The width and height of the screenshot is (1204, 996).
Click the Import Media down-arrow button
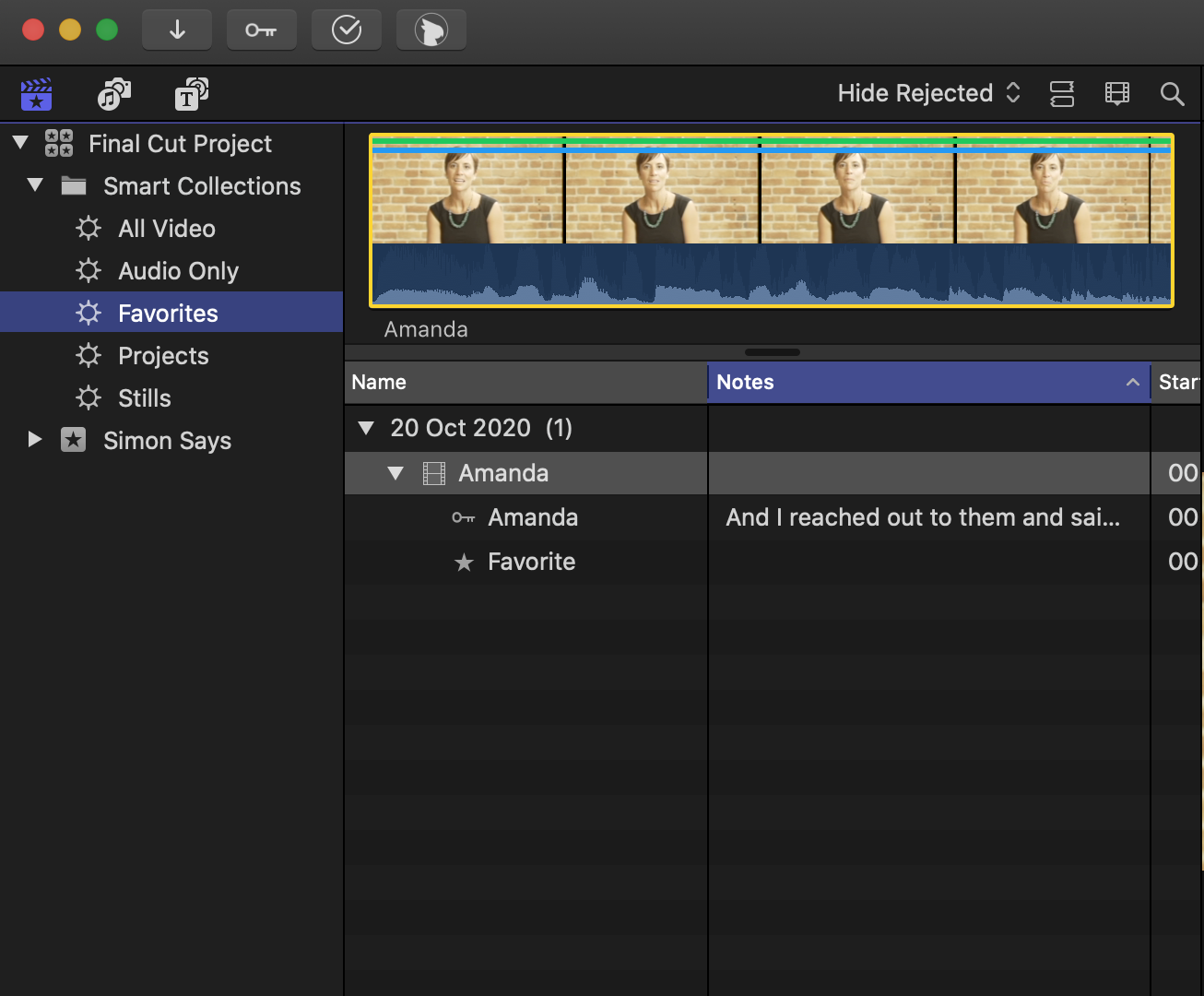(x=177, y=30)
